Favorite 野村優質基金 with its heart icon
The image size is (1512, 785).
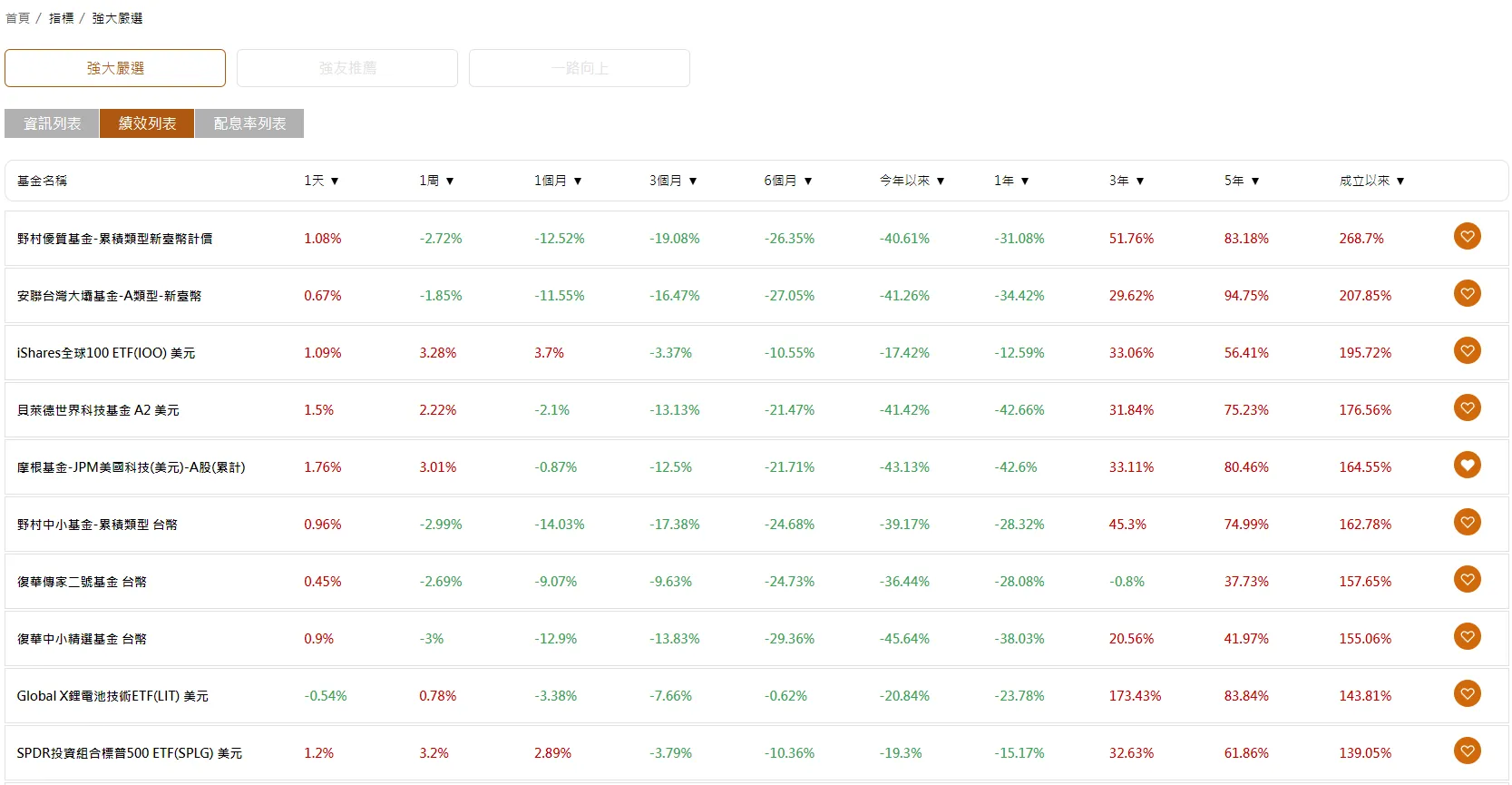click(1467, 236)
